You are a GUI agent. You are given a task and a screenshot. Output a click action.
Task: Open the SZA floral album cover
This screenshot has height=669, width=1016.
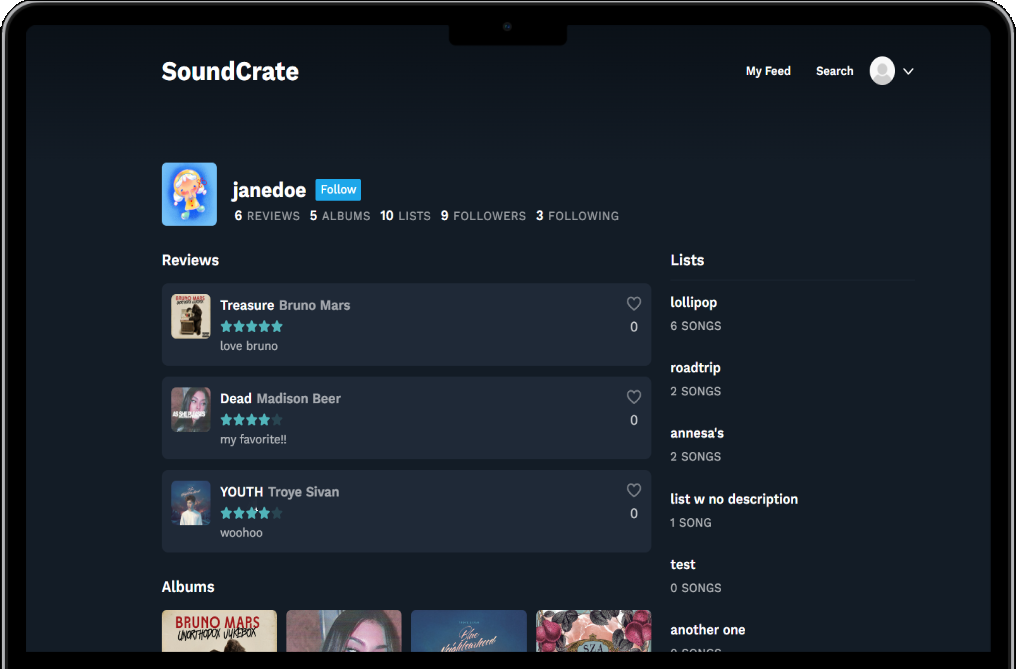point(594,631)
